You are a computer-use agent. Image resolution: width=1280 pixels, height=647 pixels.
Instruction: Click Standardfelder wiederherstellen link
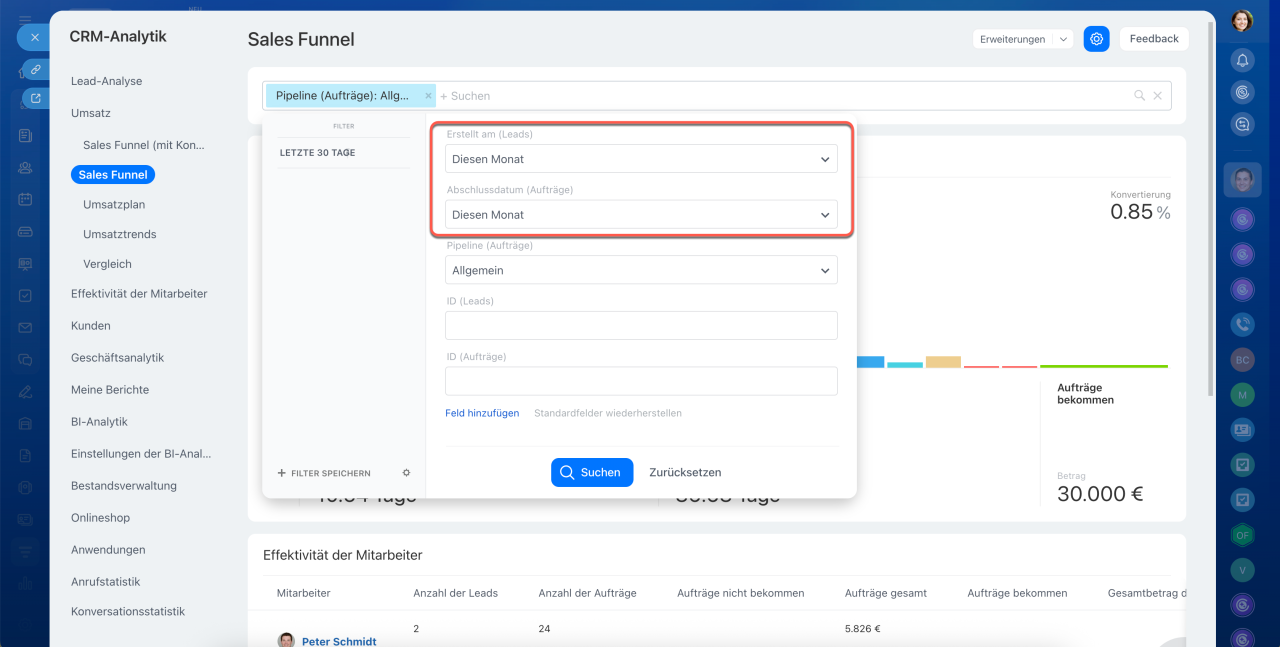(608, 413)
